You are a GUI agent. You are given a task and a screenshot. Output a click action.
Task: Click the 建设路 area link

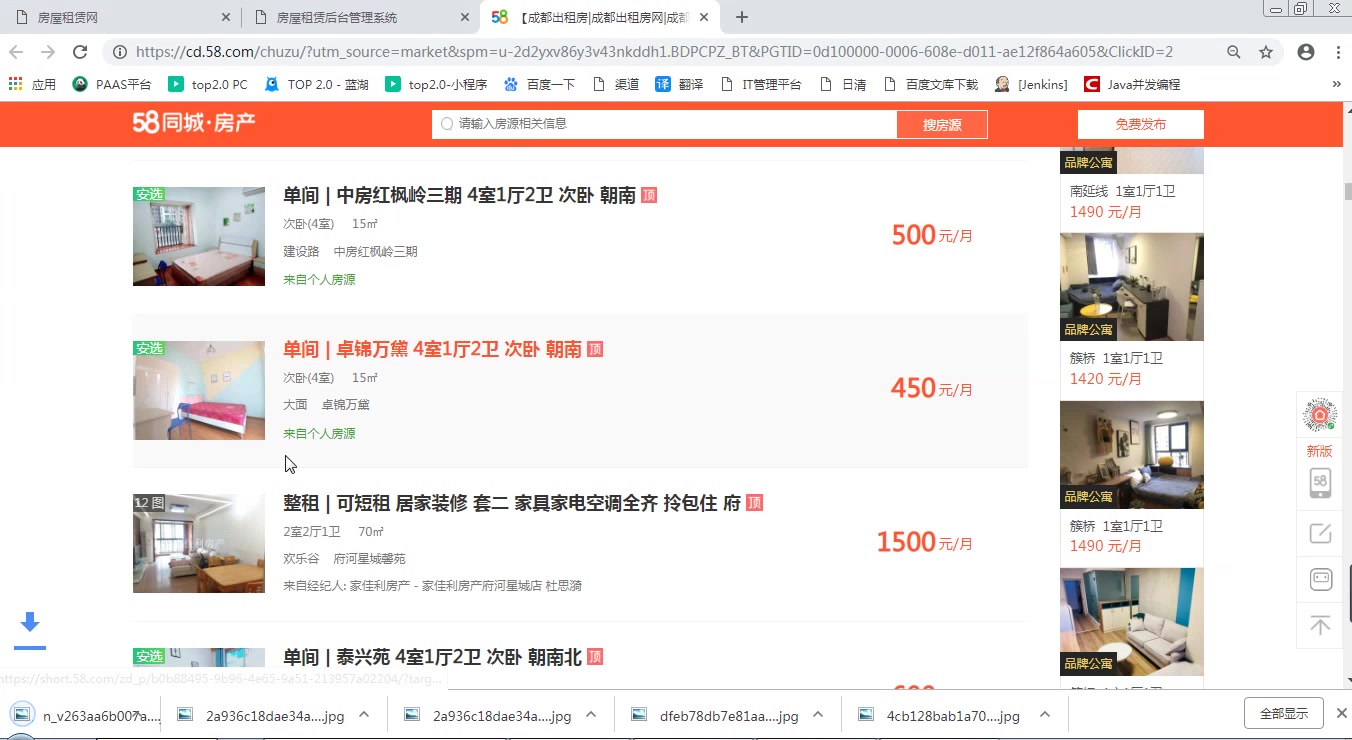coord(301,251)
